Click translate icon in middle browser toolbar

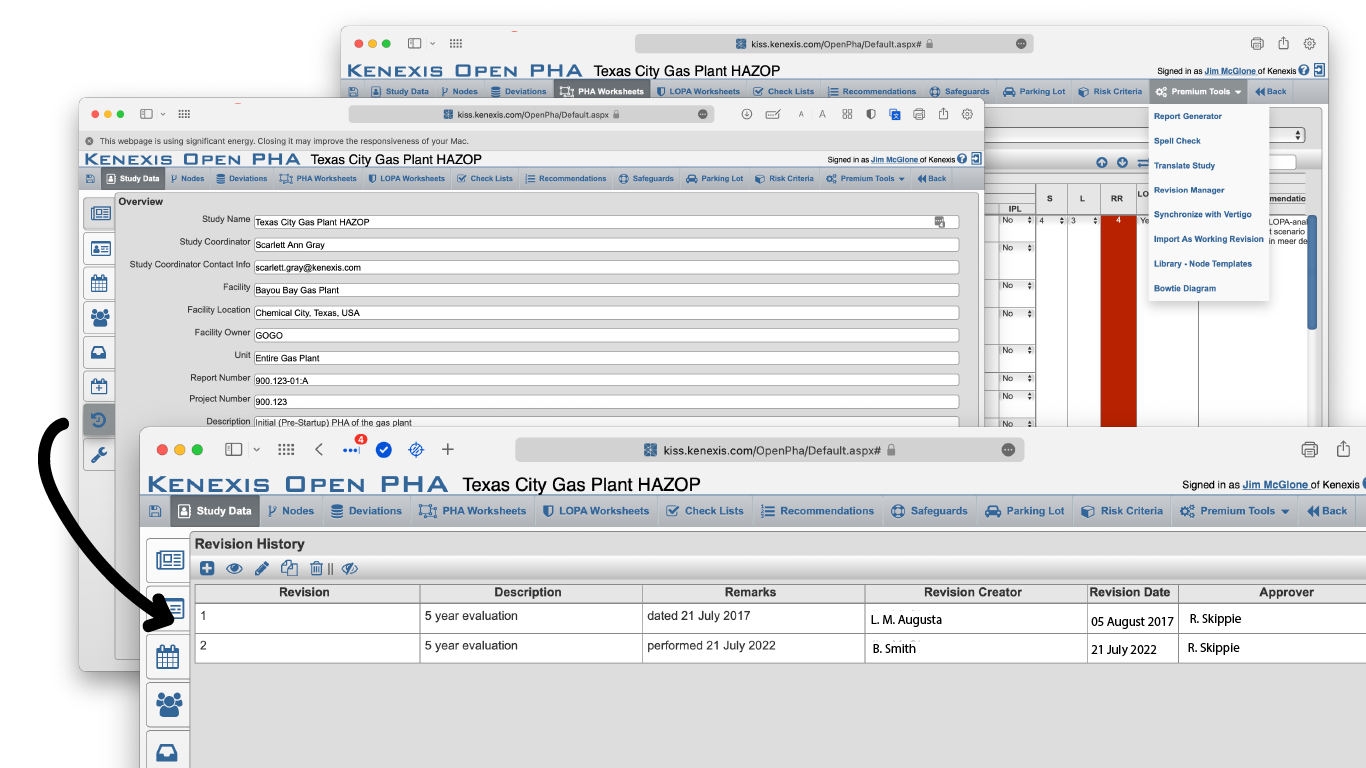[x=895, y=115]
